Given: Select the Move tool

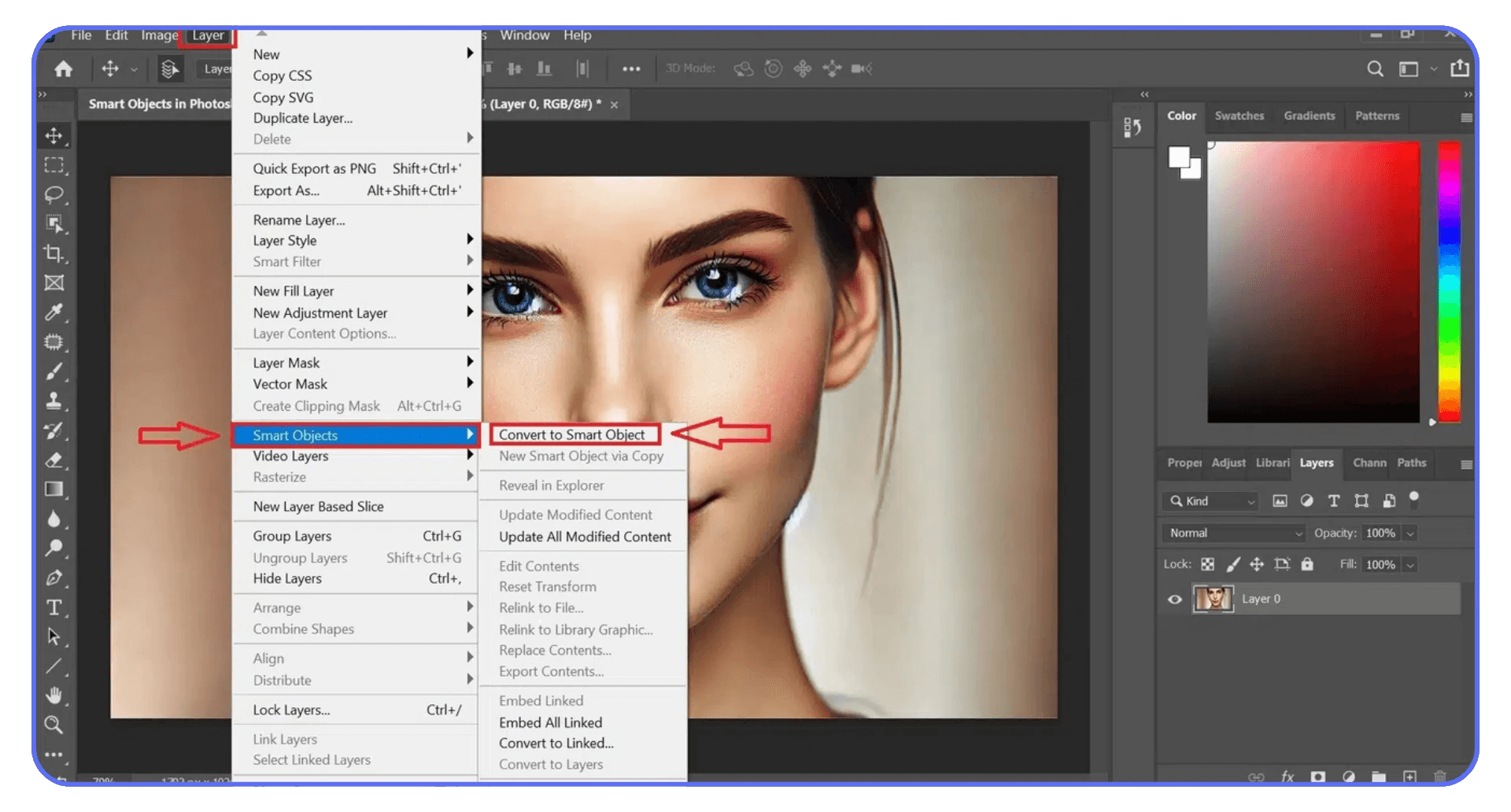Looking at the screenshot, I should [54, 135].
